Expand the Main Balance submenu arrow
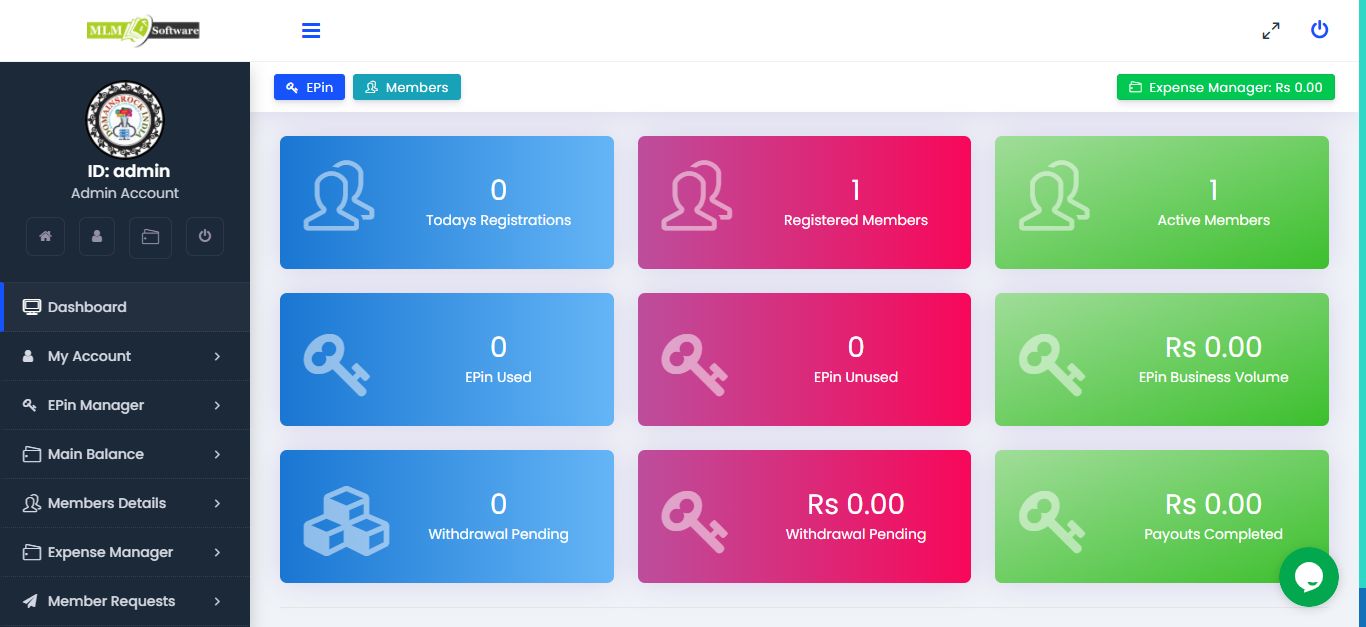 point(217,454)
